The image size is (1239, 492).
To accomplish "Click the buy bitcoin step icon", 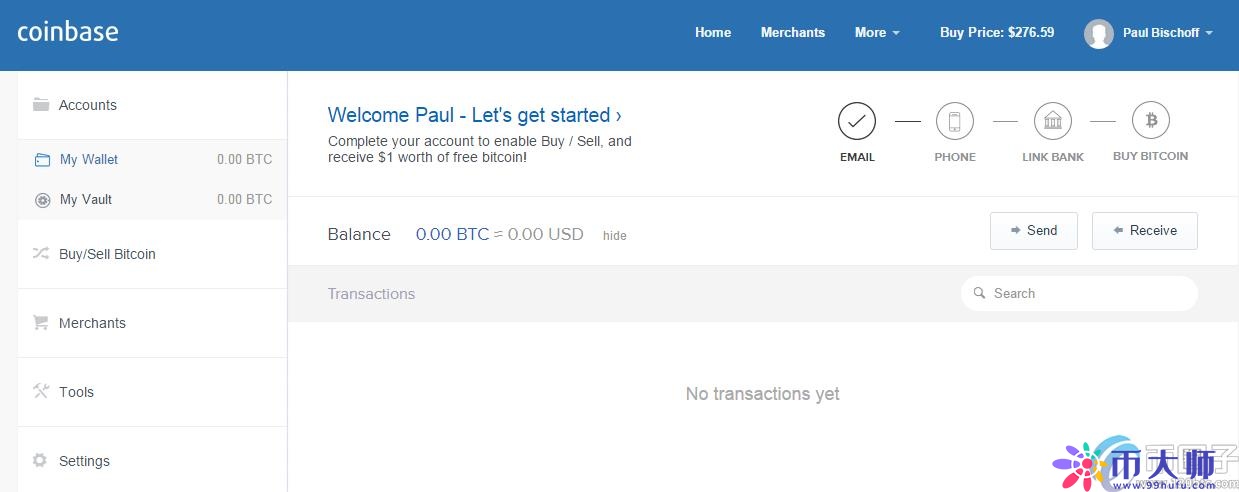I will (1150, 121).
